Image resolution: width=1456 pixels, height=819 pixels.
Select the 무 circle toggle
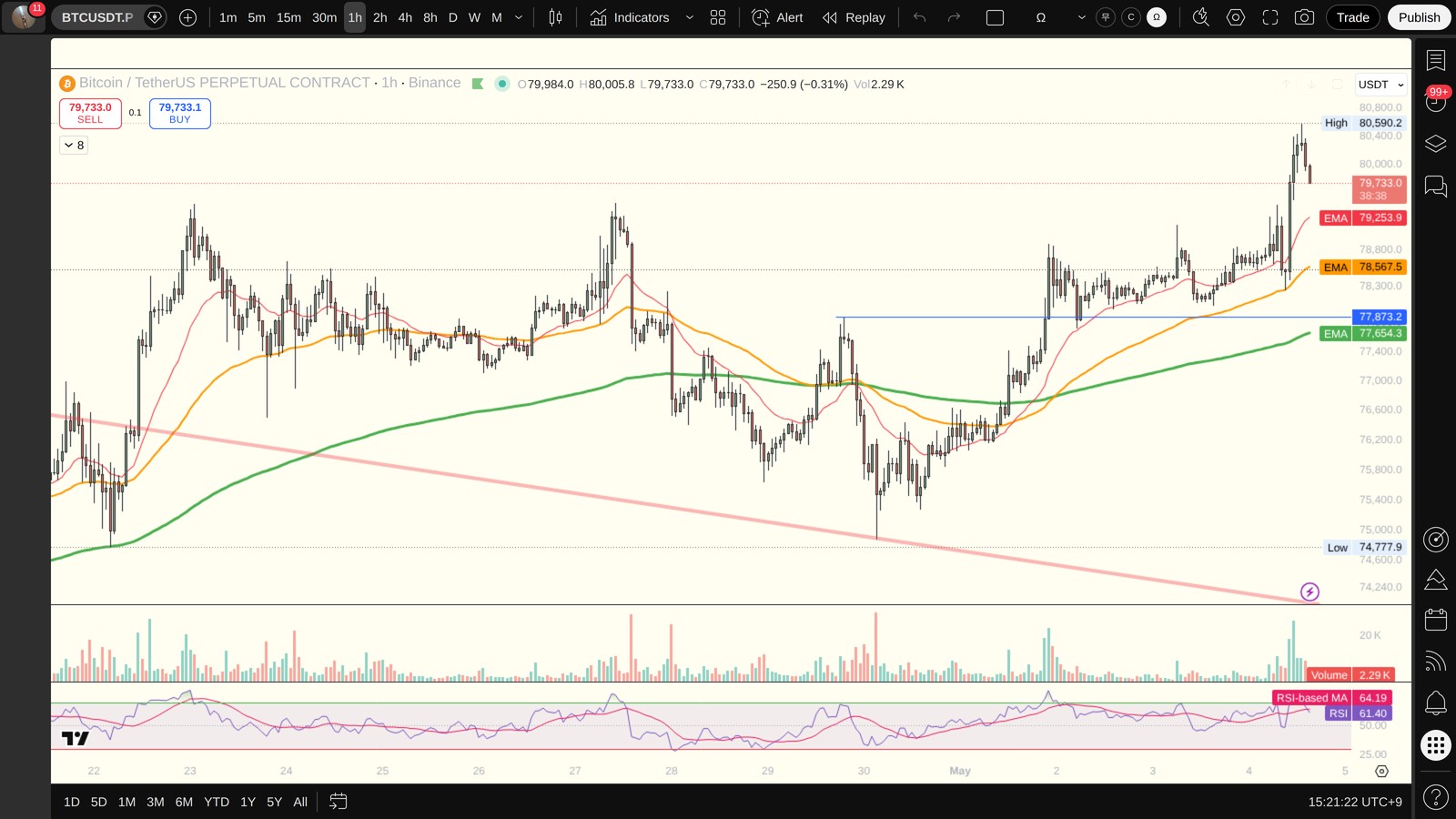tap(1106, 17)
